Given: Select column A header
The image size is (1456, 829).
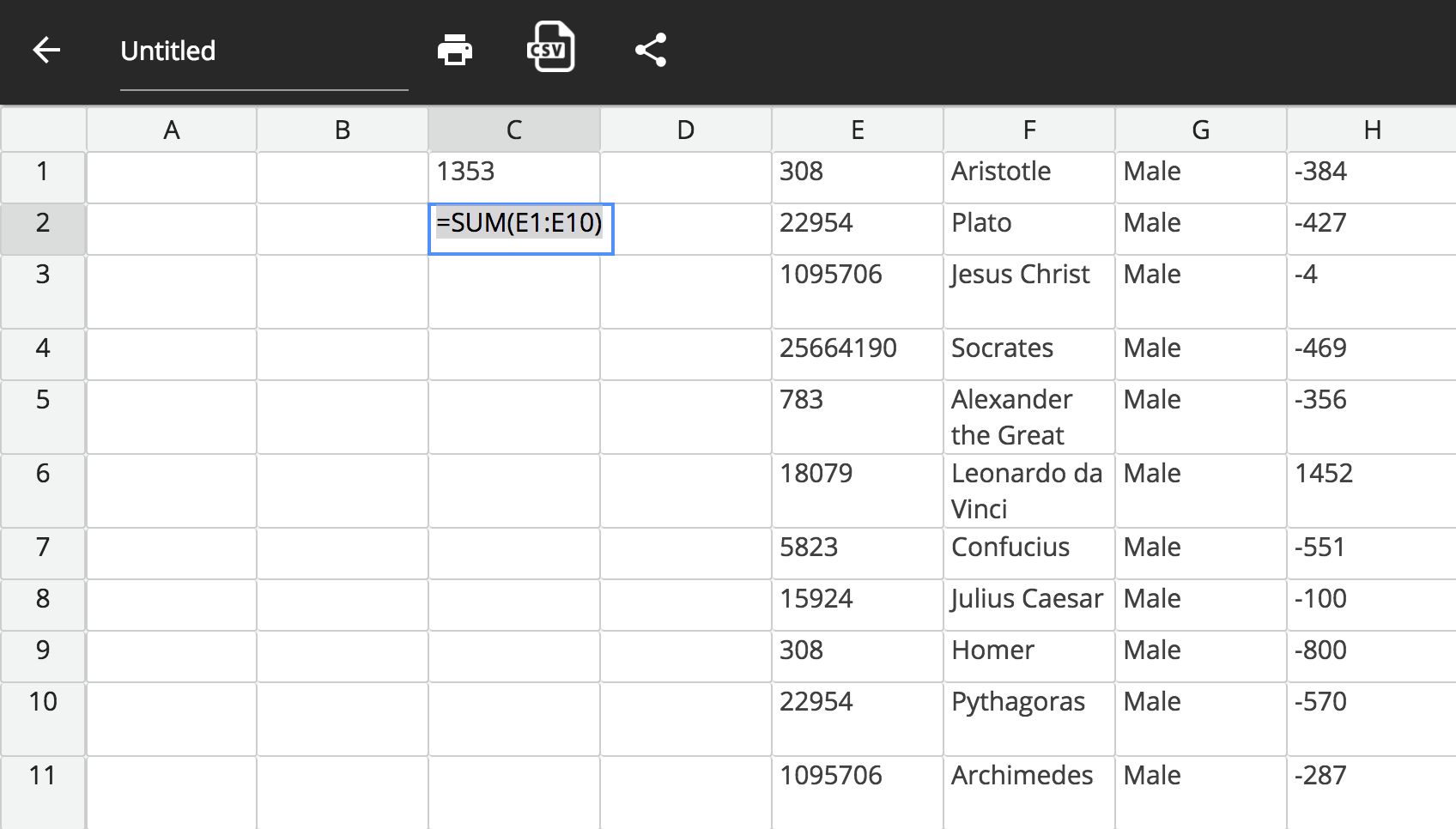Looking at the screenshot, I should click(x=171, y=130).
